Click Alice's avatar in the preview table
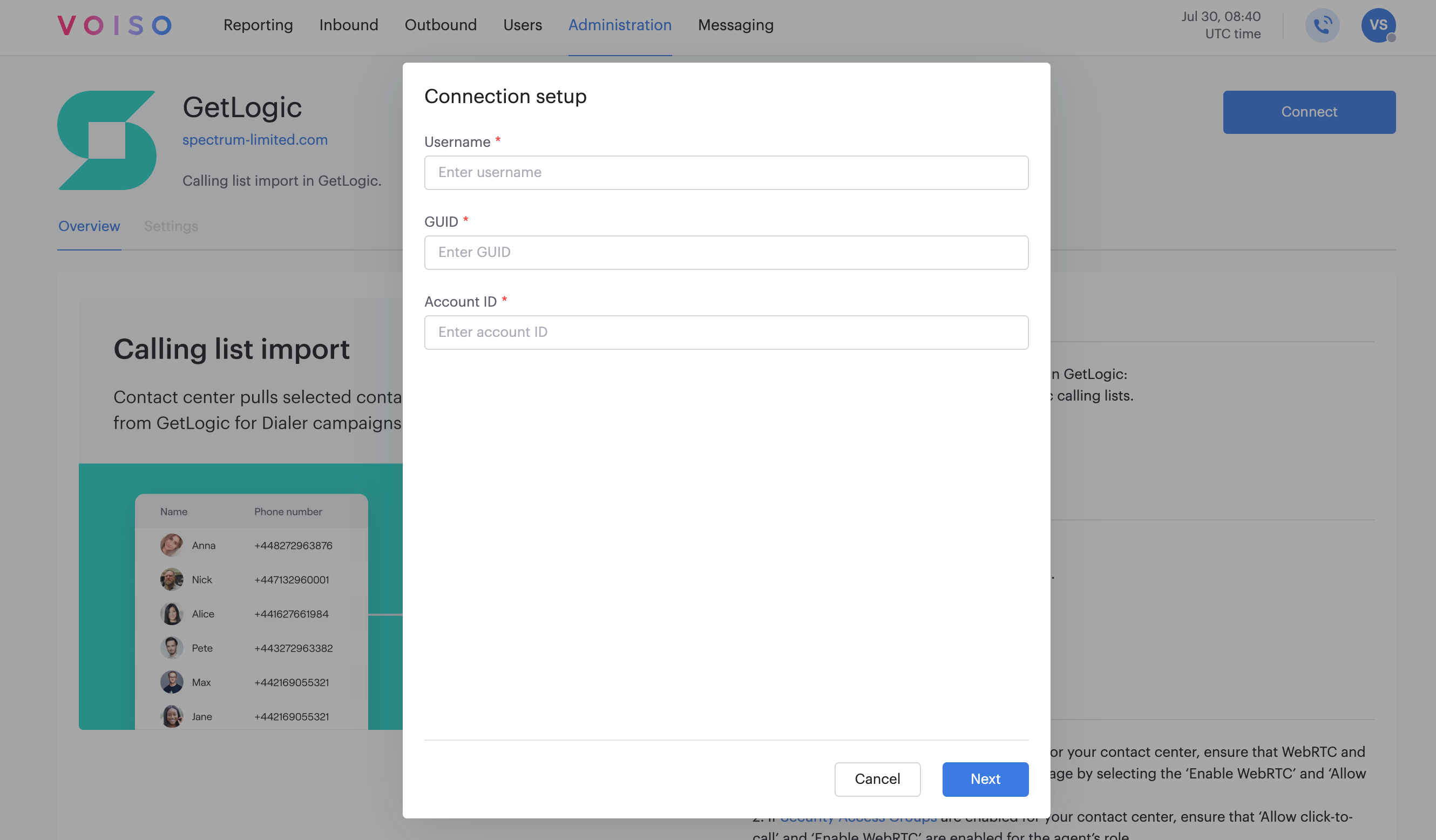The height and width of the screenshot is (840, 1436). pos(172,614)
